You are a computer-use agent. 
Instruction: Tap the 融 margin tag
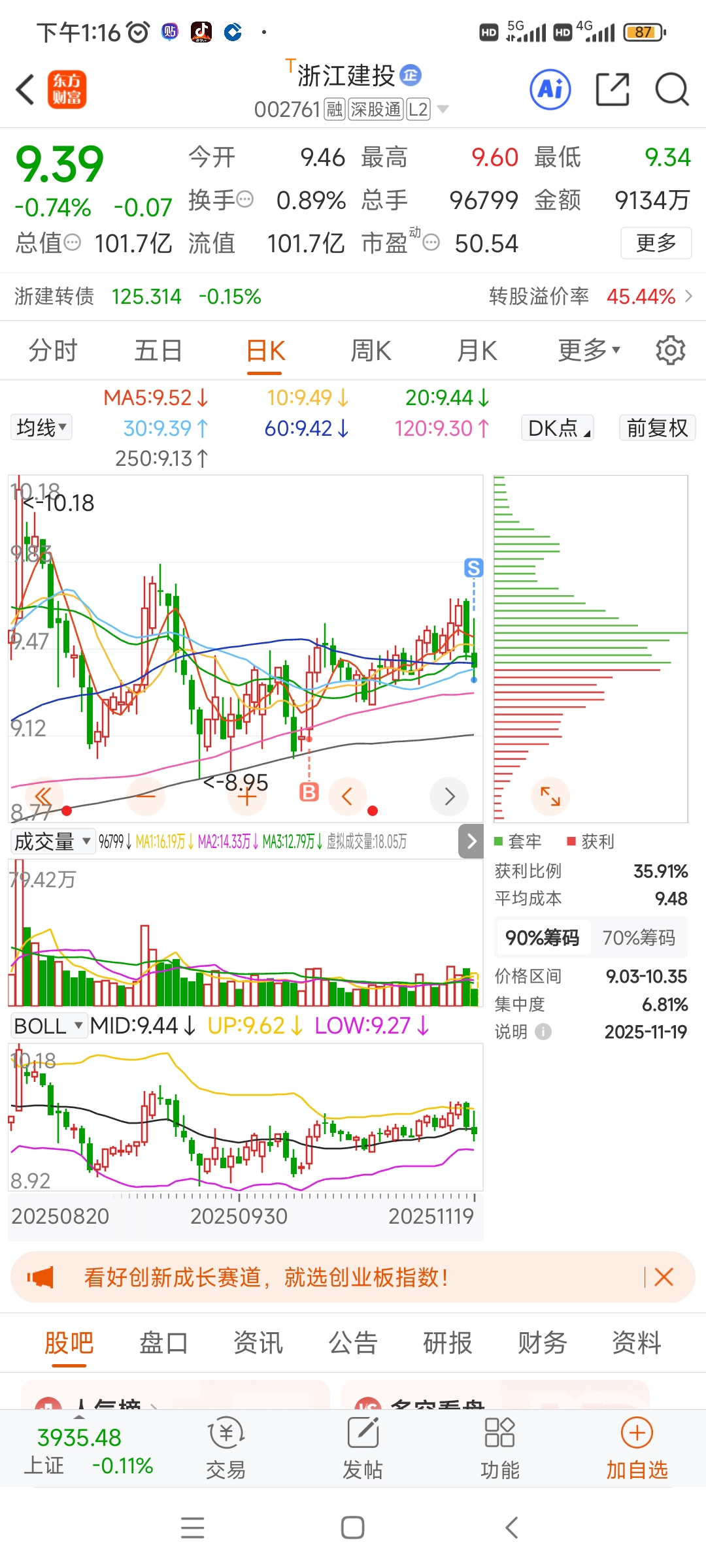(x=335, y=109)
